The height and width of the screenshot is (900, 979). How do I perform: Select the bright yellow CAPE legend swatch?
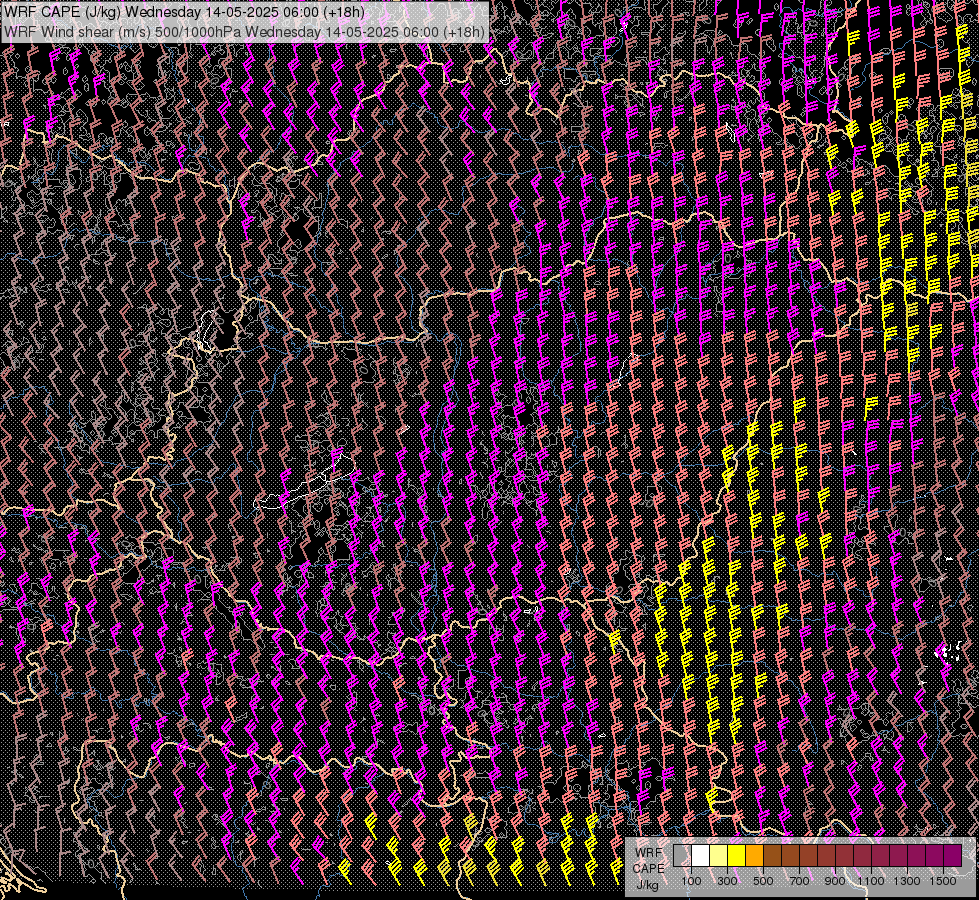[737, 855]
